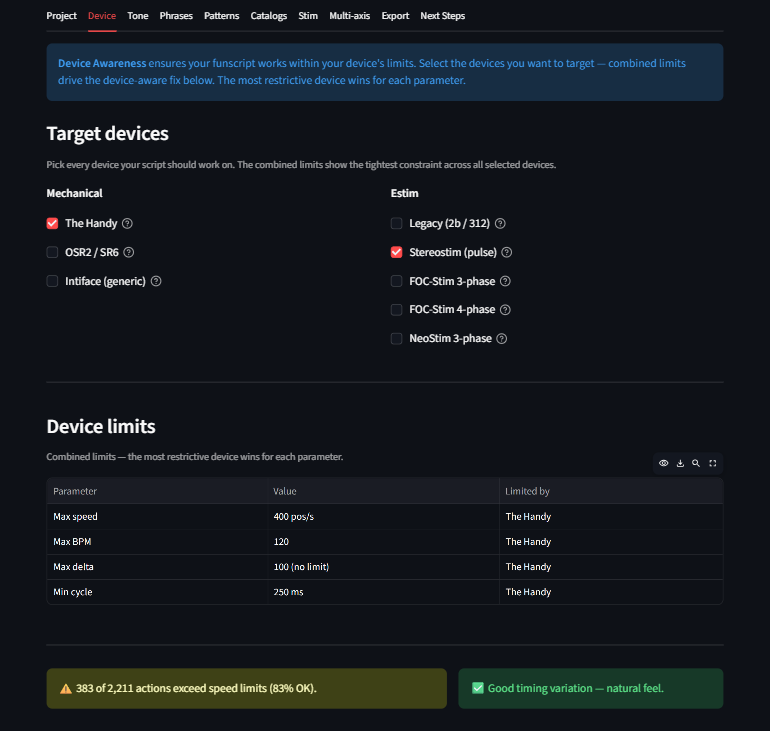Screen dimensions: 770x731
Task: Disable the Stereostim (pulse) checkbox
Action: [397, 253]
